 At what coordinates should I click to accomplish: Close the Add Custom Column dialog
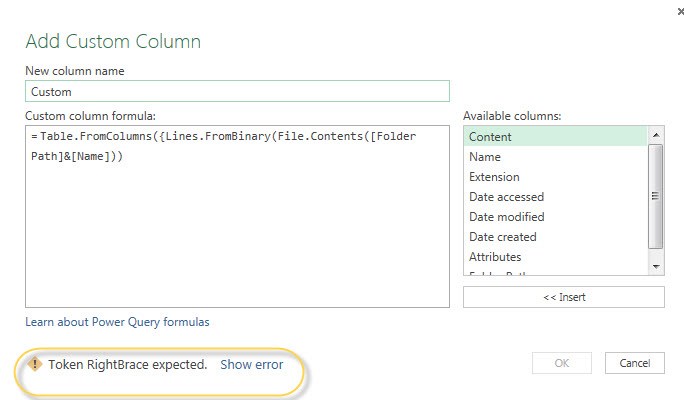681,11
